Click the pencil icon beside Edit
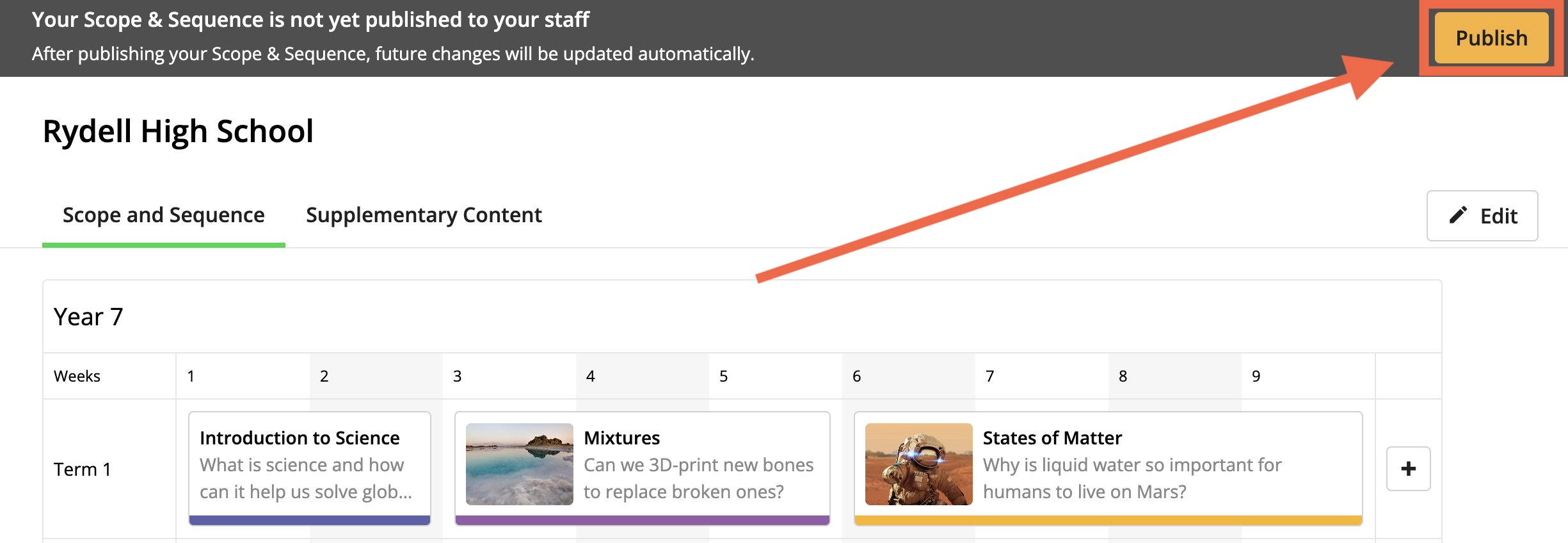Screen dimensions: 1568x543 tap(1457, 215)
